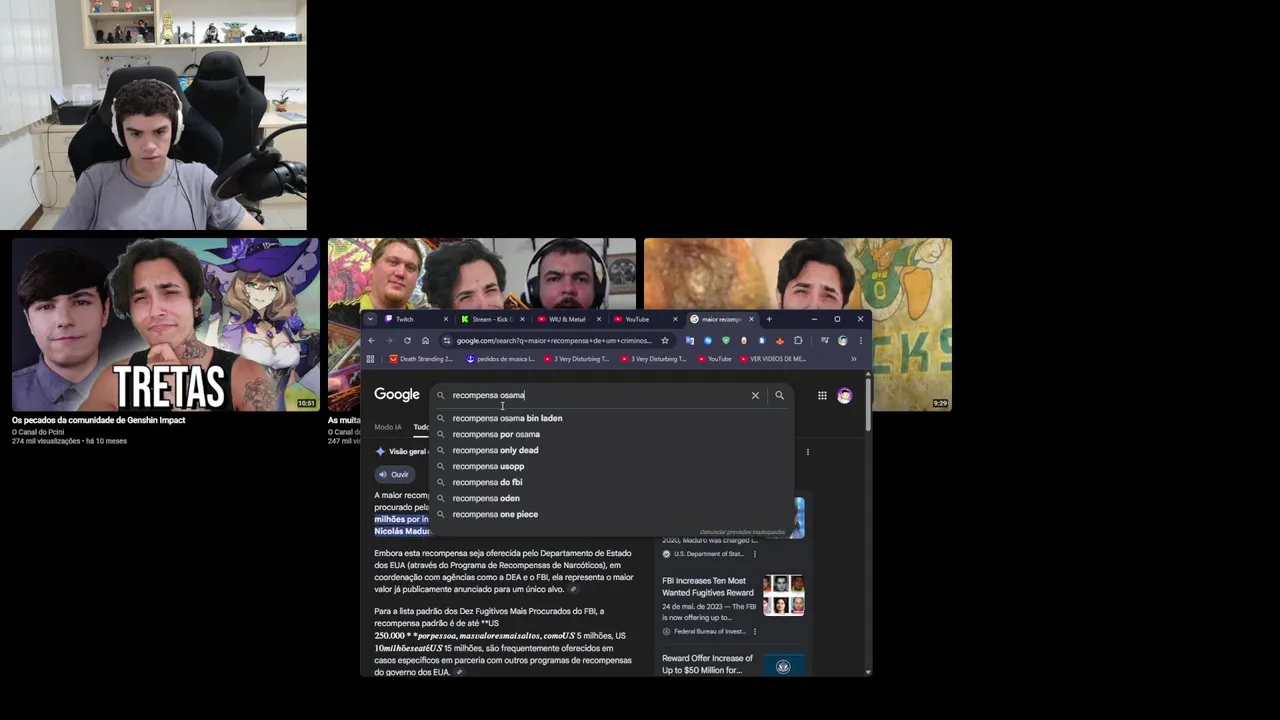The image size is (1280, 720).
Task: Open the first '3 Very Disturbing T...' bookmark
Action: pos(577,359)
